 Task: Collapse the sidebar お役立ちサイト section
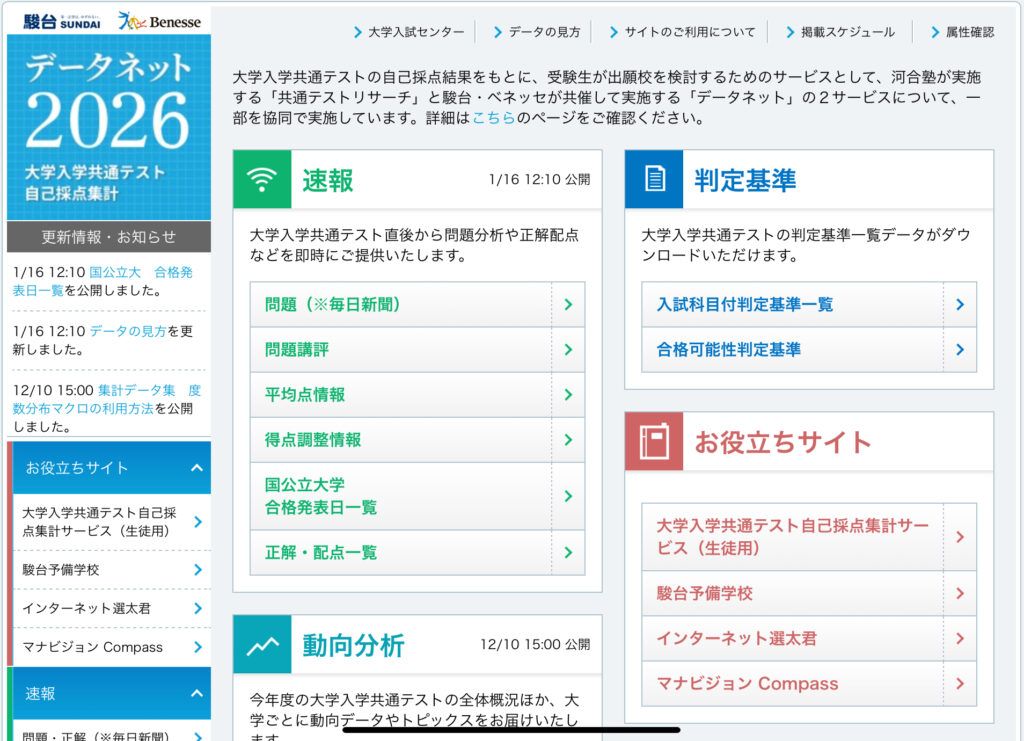click(x=196, y=468)
